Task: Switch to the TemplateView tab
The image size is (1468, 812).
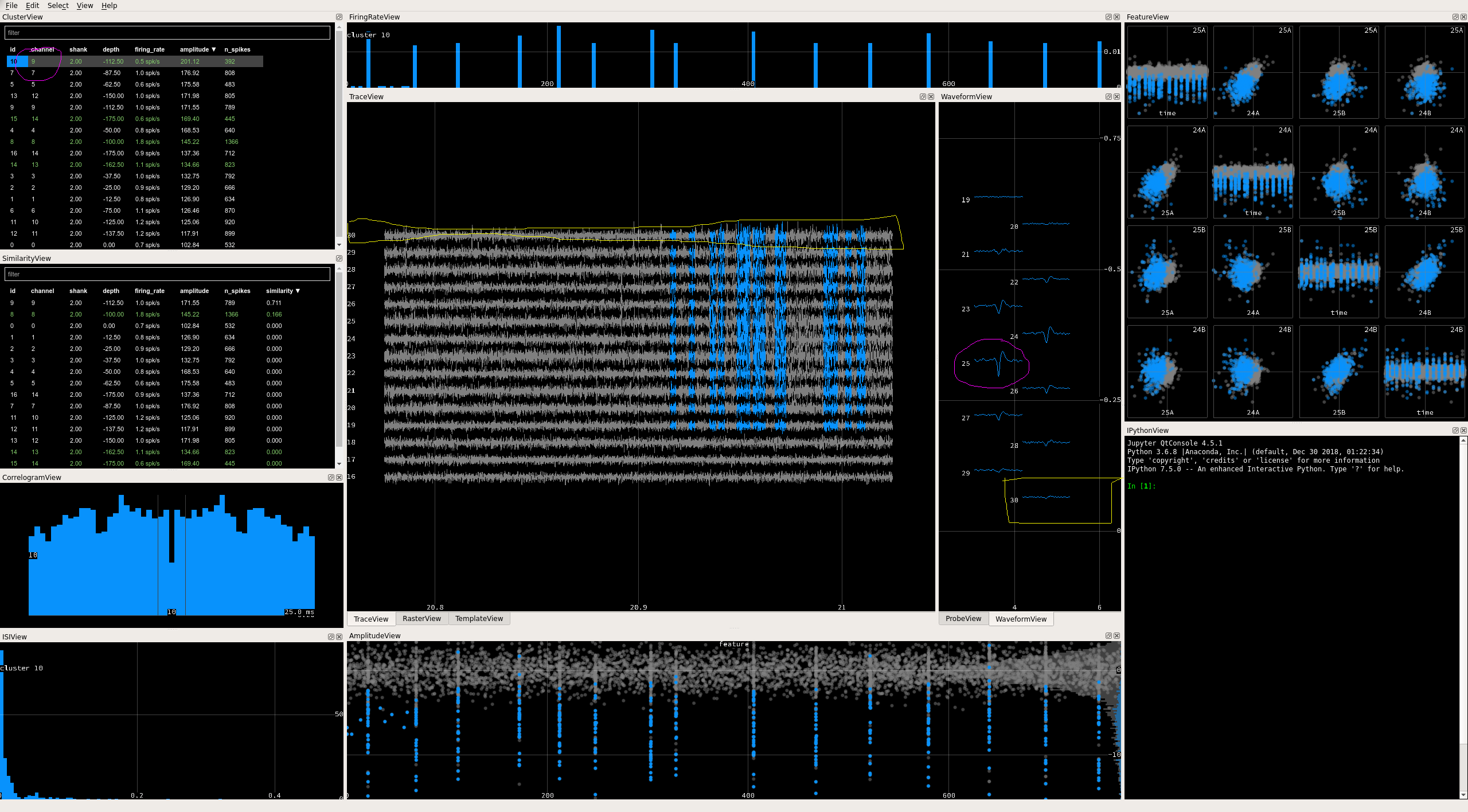Action: [x=479, y=618]
